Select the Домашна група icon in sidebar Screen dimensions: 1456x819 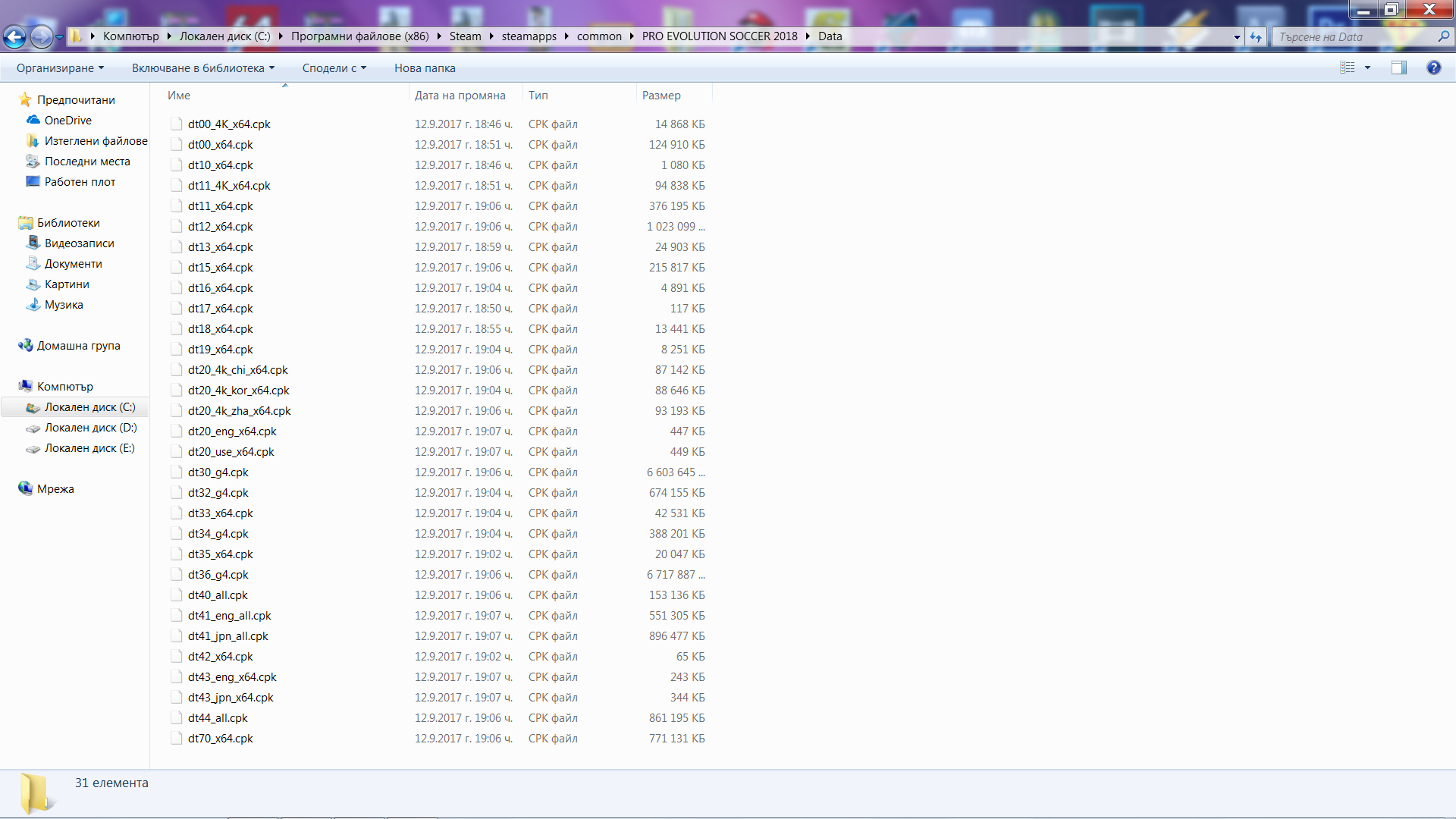pyautogui.click(x=26, y=346)
